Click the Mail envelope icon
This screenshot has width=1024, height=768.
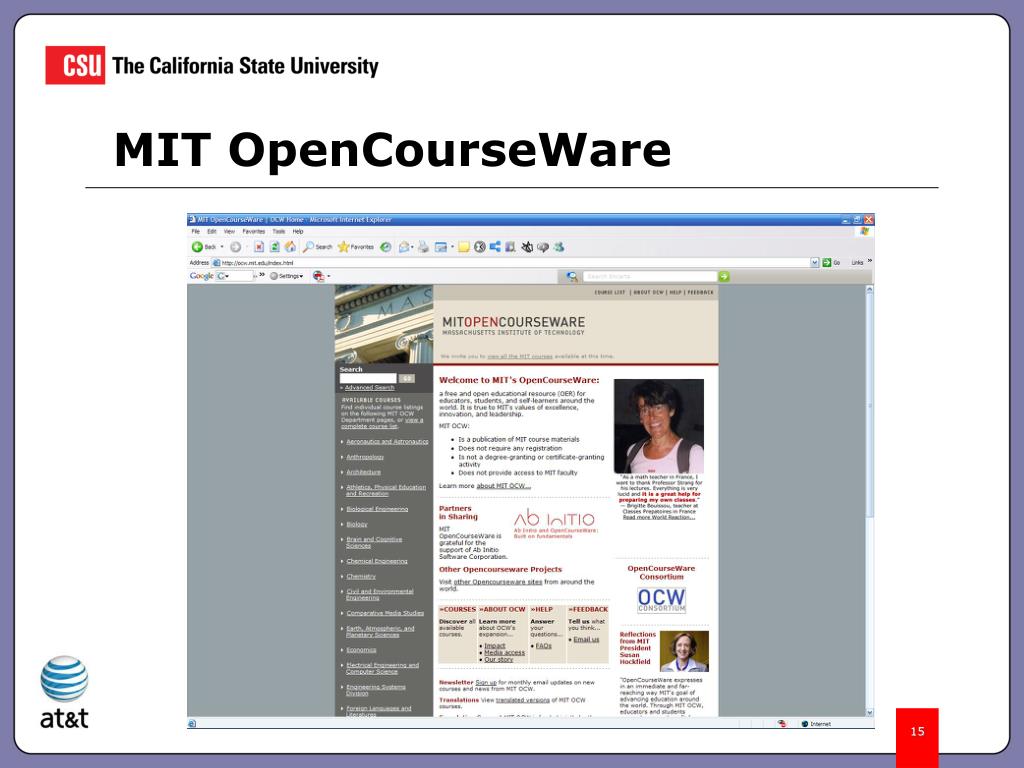(404, 247)
